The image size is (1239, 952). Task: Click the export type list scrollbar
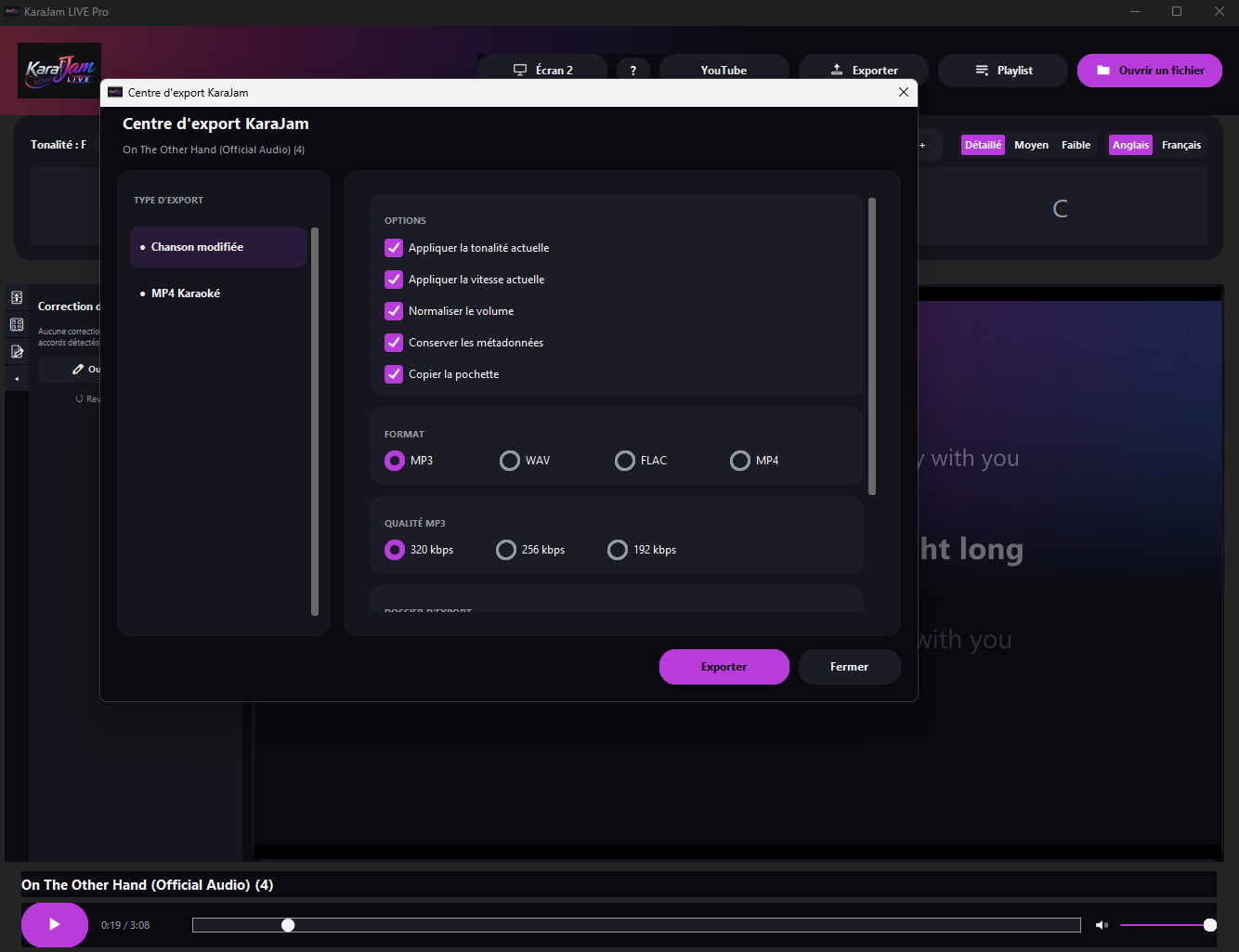click(x=315, y=422)
